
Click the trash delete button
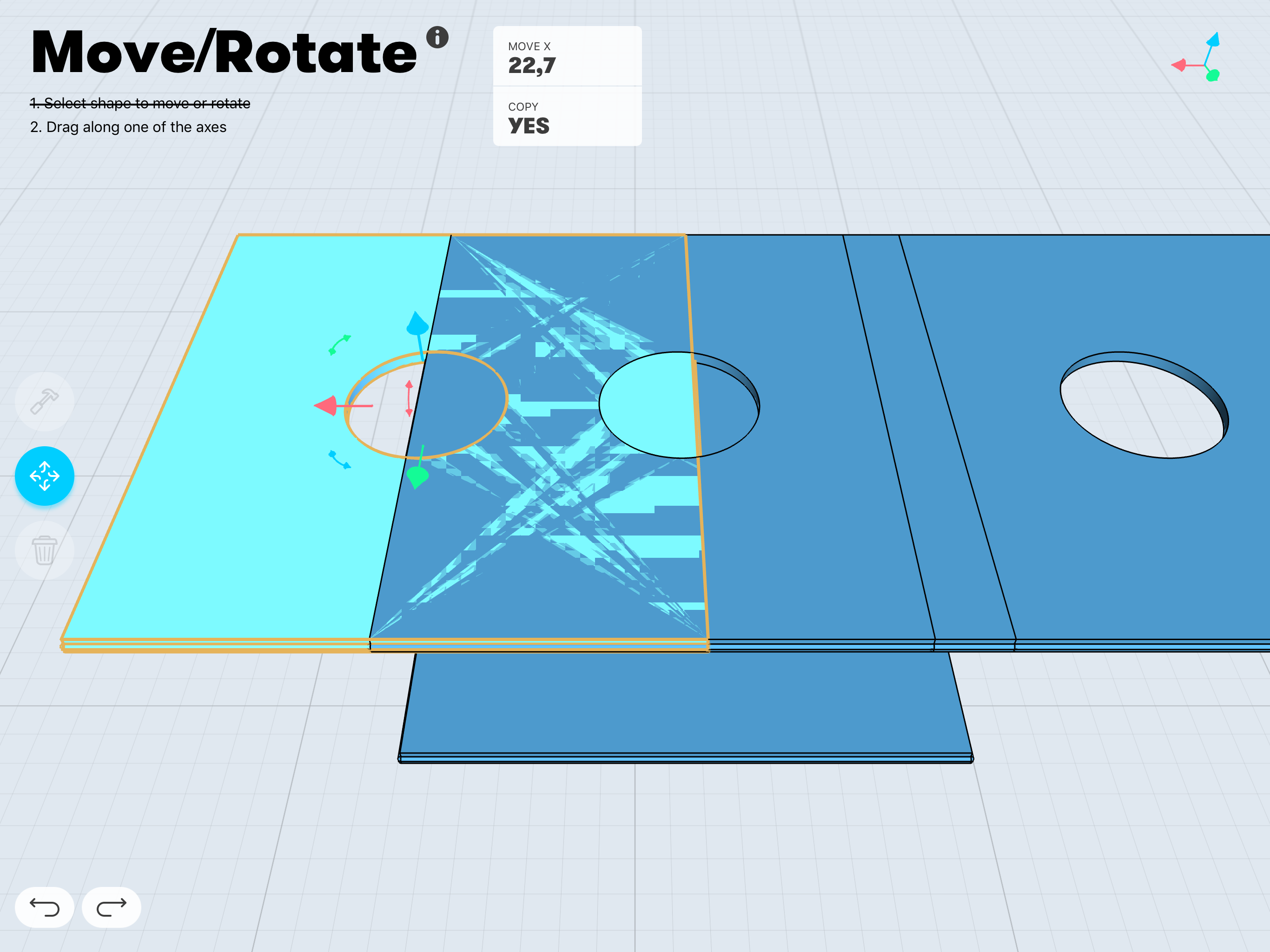(x=45, y=551)
